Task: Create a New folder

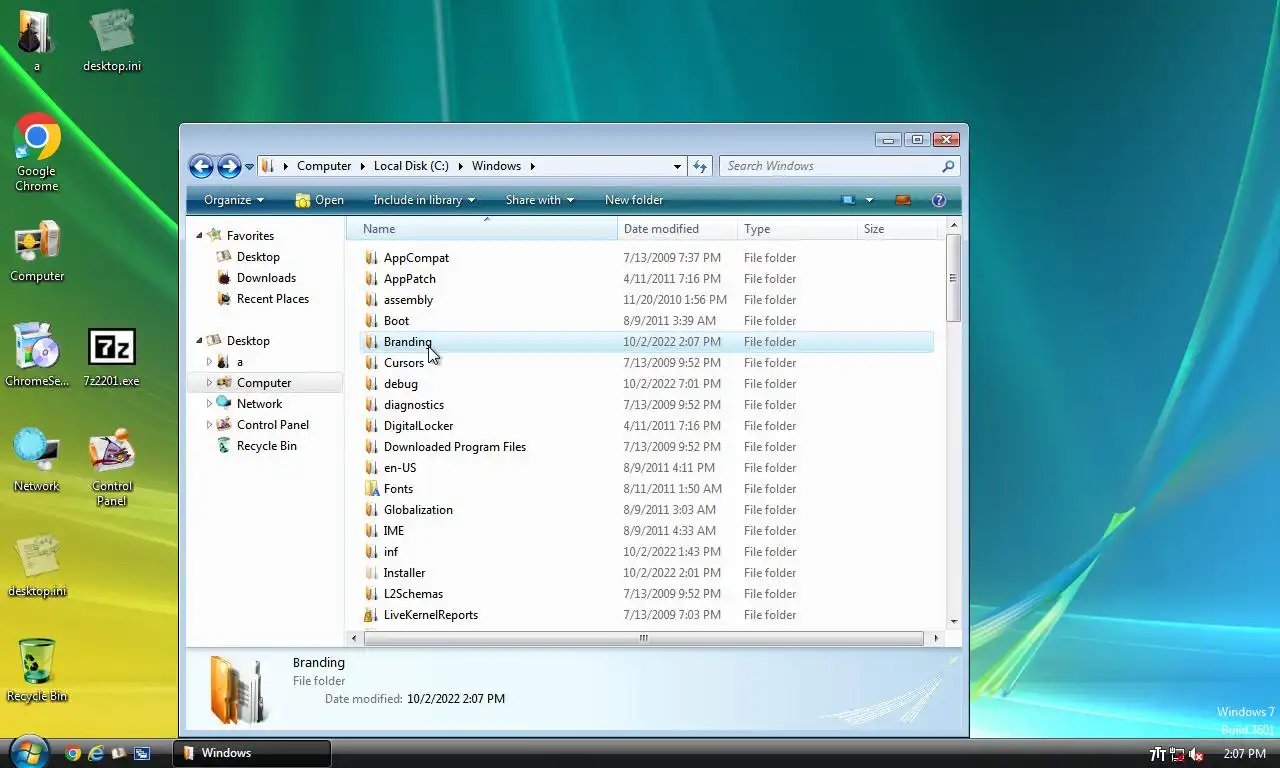Action: 634,200
